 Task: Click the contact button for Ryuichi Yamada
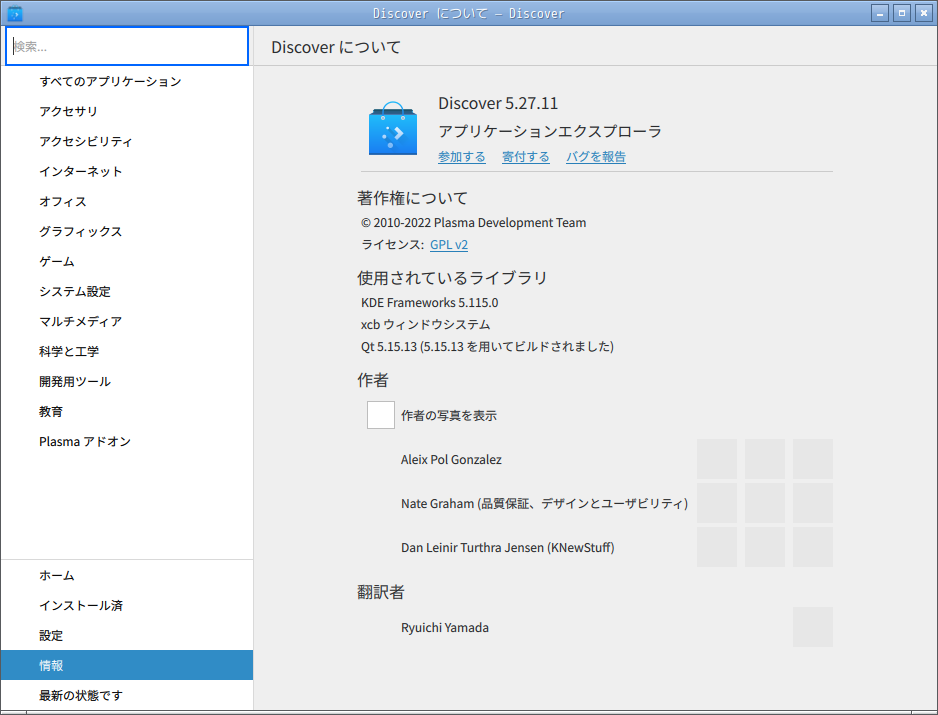click(813, 627)
